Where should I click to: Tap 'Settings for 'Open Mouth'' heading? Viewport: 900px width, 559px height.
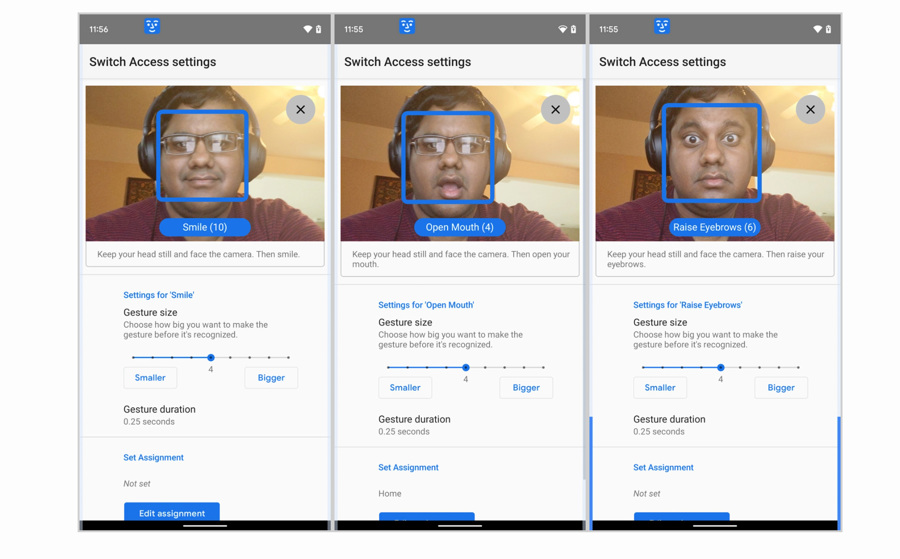426,305
